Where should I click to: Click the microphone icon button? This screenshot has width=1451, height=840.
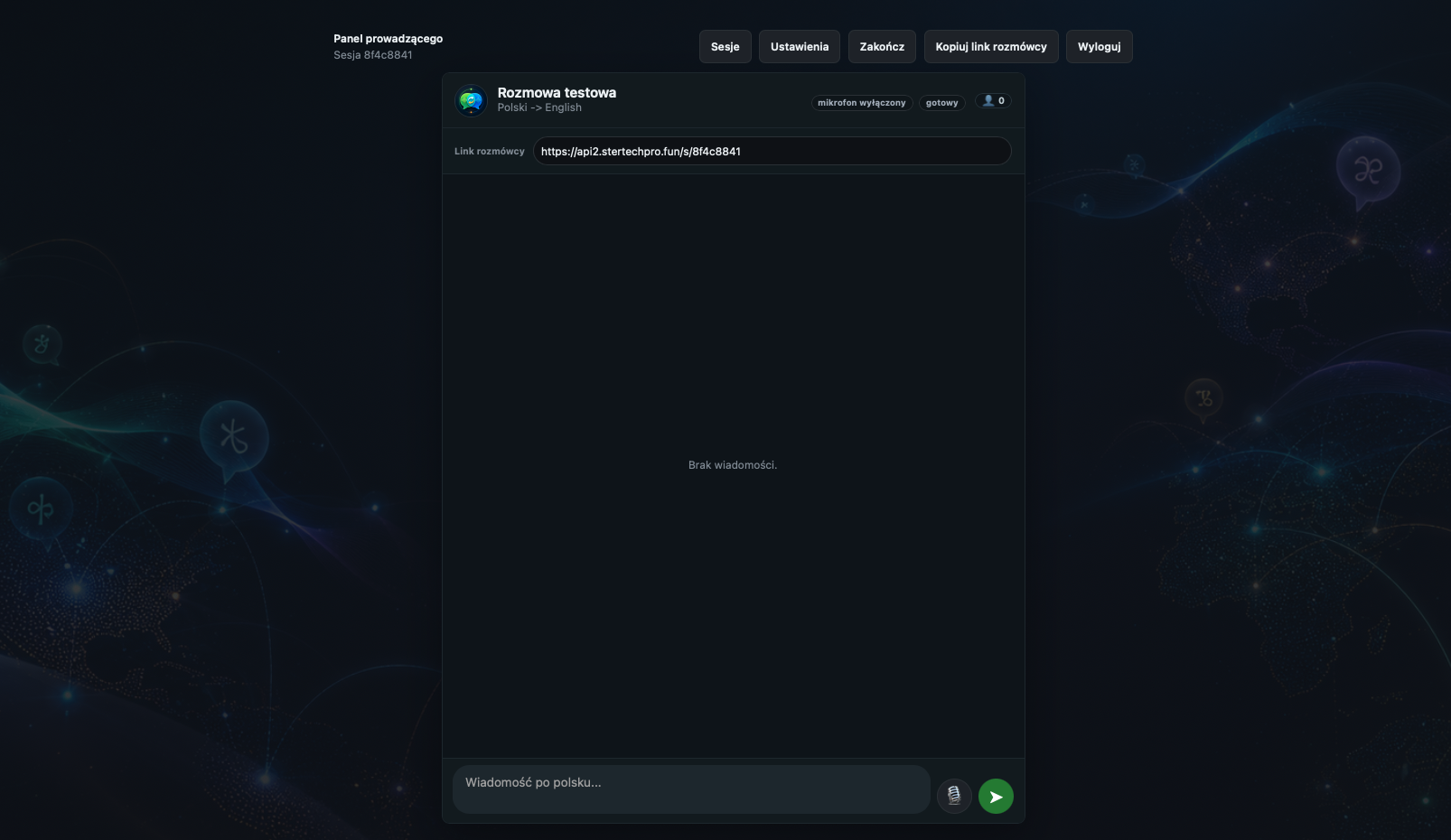[x=954, y=796]
